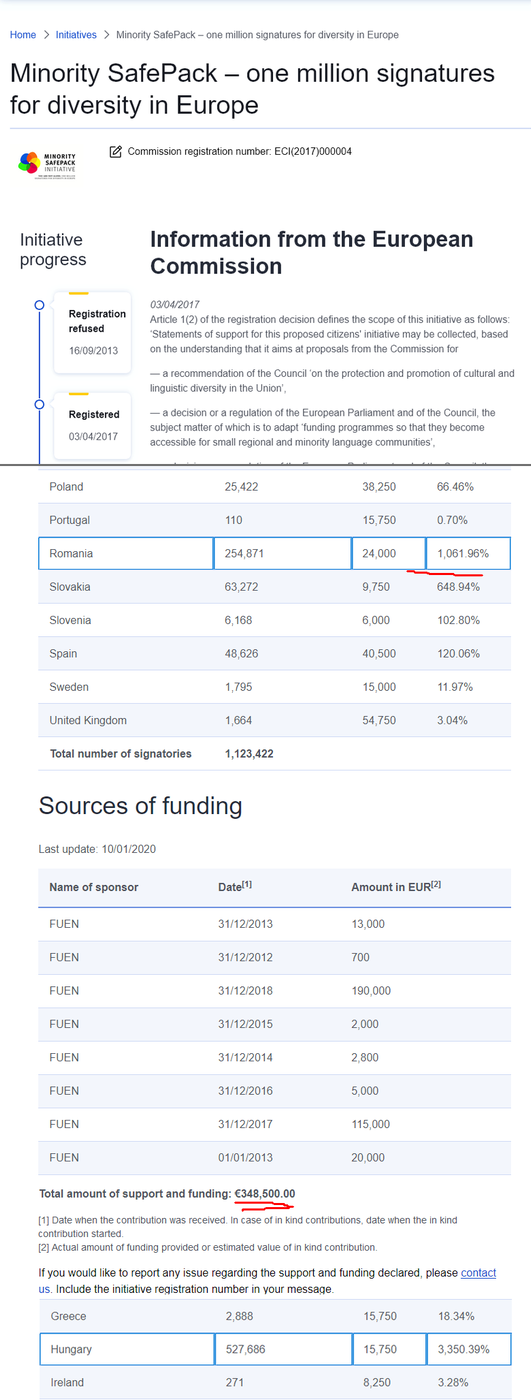Click Slovenia's 6,168 signatories value
531x1400 pixels.
coord(241,620)
